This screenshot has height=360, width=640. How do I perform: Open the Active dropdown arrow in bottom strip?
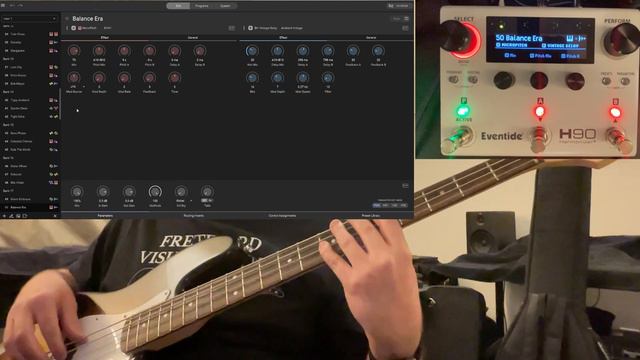tap(191, 200)
